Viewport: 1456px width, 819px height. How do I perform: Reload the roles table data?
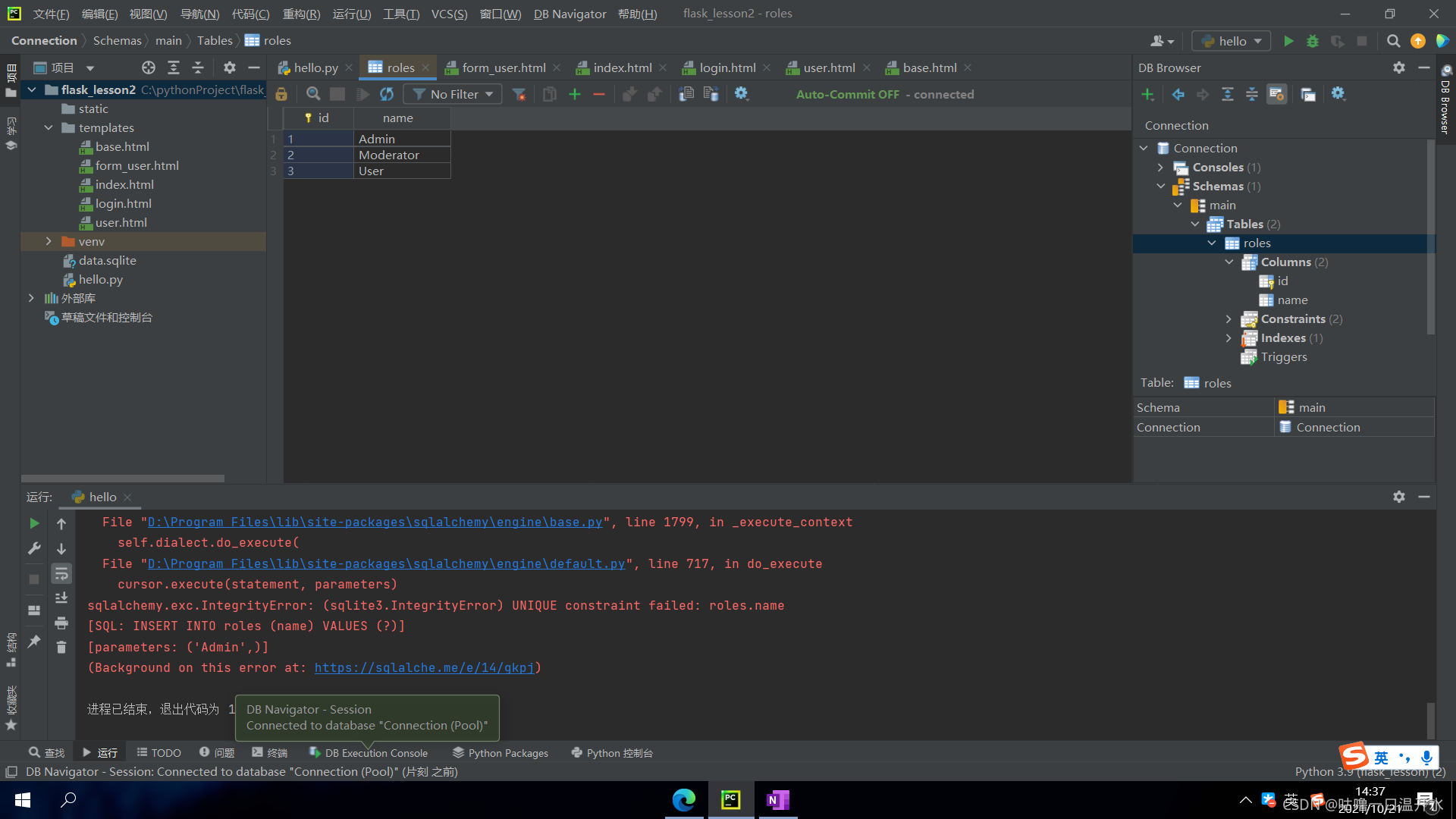(387, 94)
